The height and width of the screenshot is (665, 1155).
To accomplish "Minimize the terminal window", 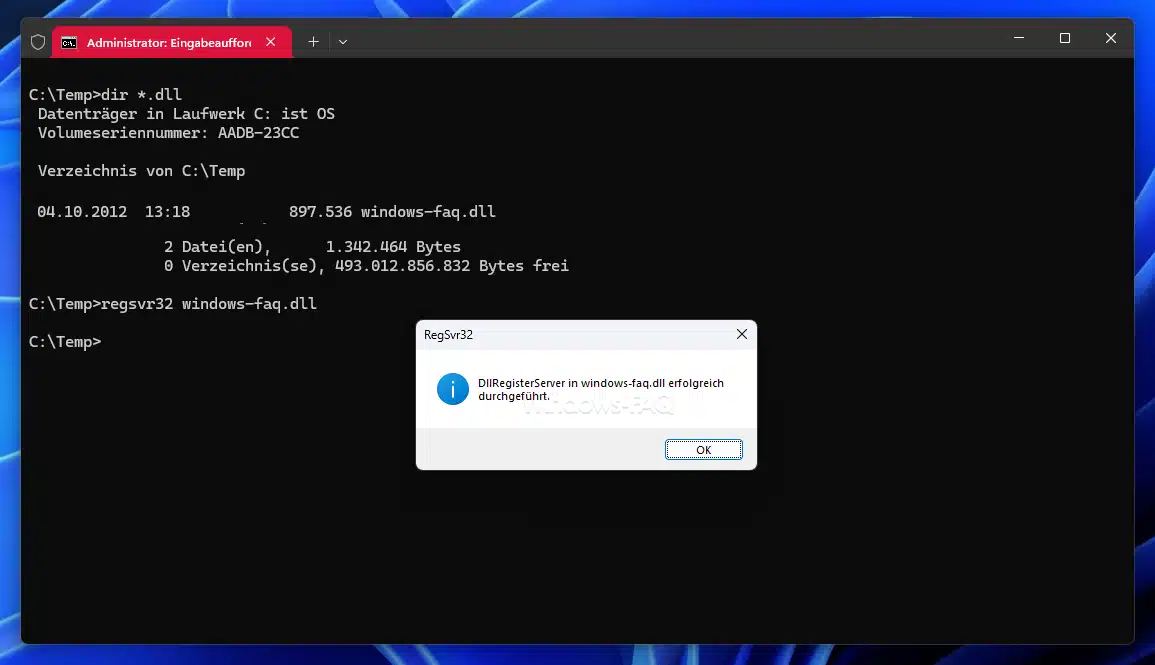I will coord(1019,38).
